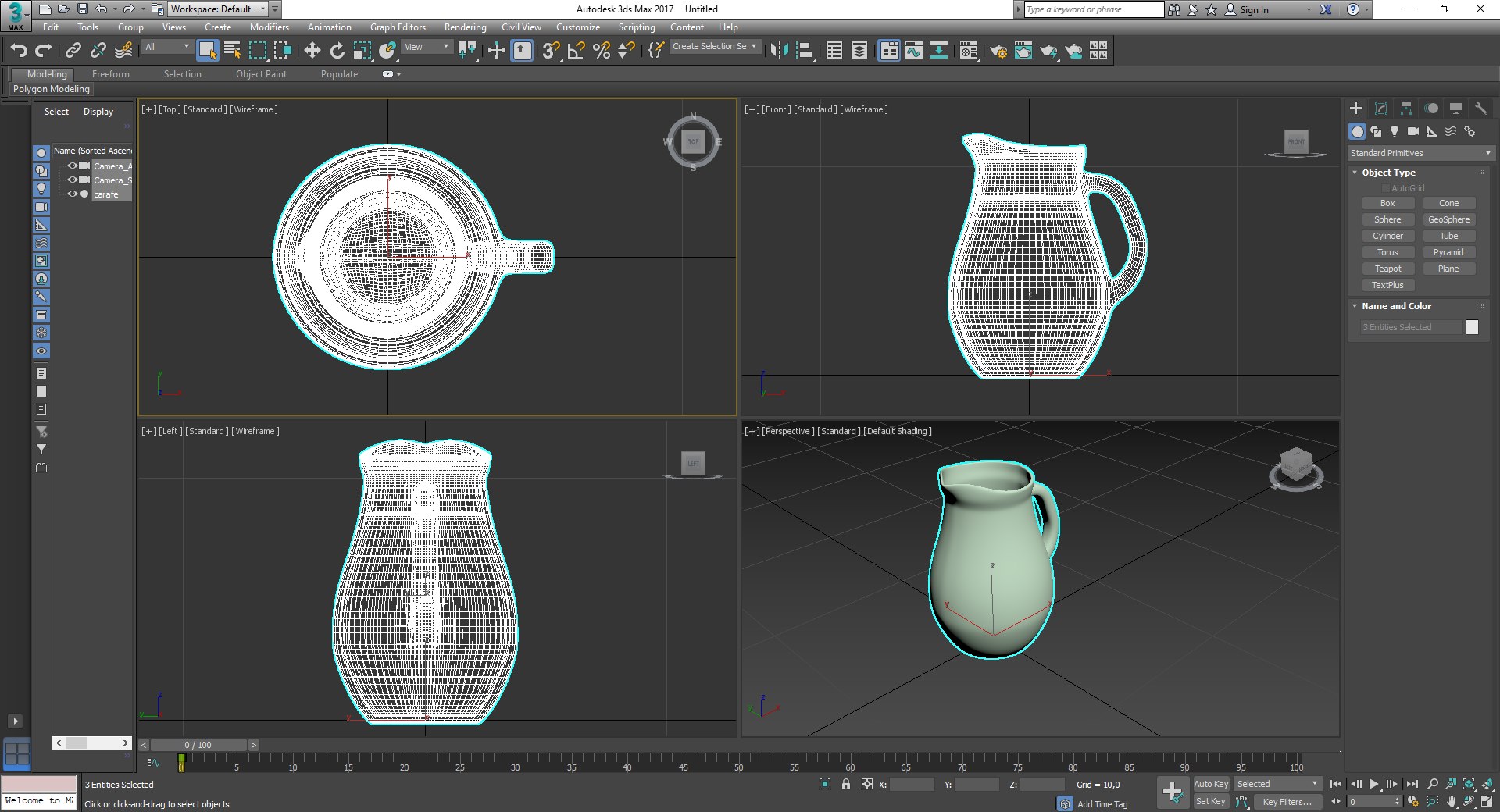Open the Mirror tool
Image resolution: width=1500 pixels, height=812 pixels.
click(779, 51)
